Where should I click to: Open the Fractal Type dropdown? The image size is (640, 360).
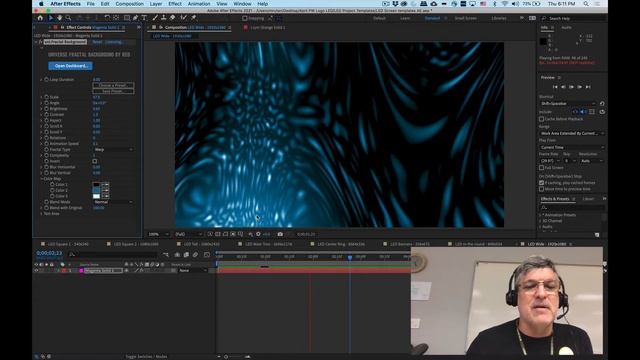coord(113,150)
